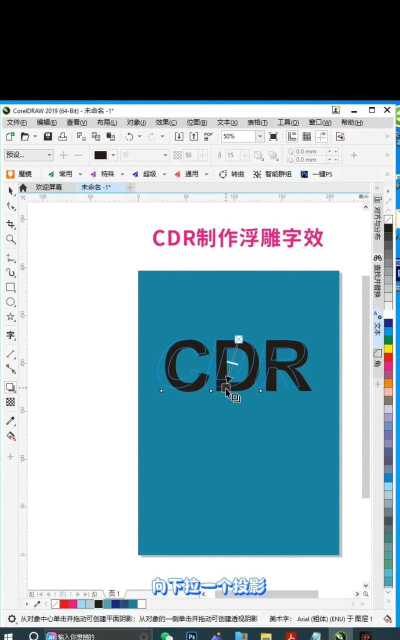400x640 pixels.
Task: Click the New document icon
Action: (x=10, y=136)
